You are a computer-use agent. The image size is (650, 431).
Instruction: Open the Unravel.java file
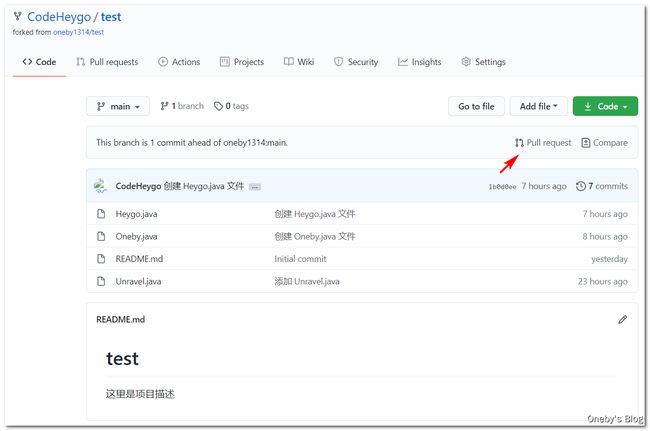coord(138,281)
